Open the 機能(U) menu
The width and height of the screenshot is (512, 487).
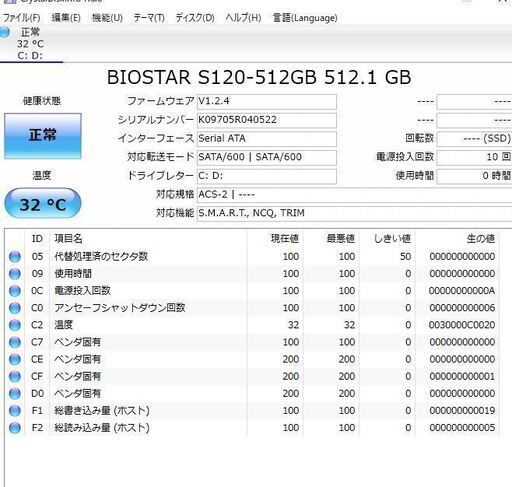tap(107, 18)
